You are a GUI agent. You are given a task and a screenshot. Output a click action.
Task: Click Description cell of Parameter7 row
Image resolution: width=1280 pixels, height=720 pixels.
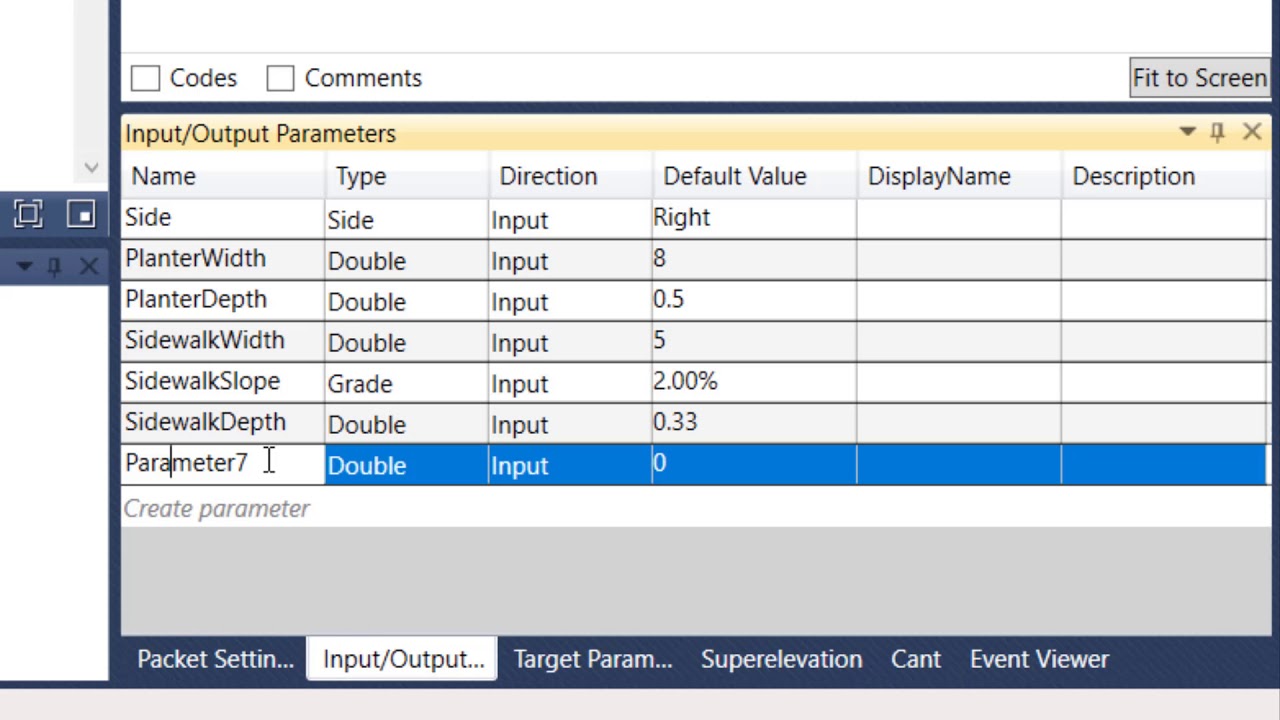pos(1164,465)
